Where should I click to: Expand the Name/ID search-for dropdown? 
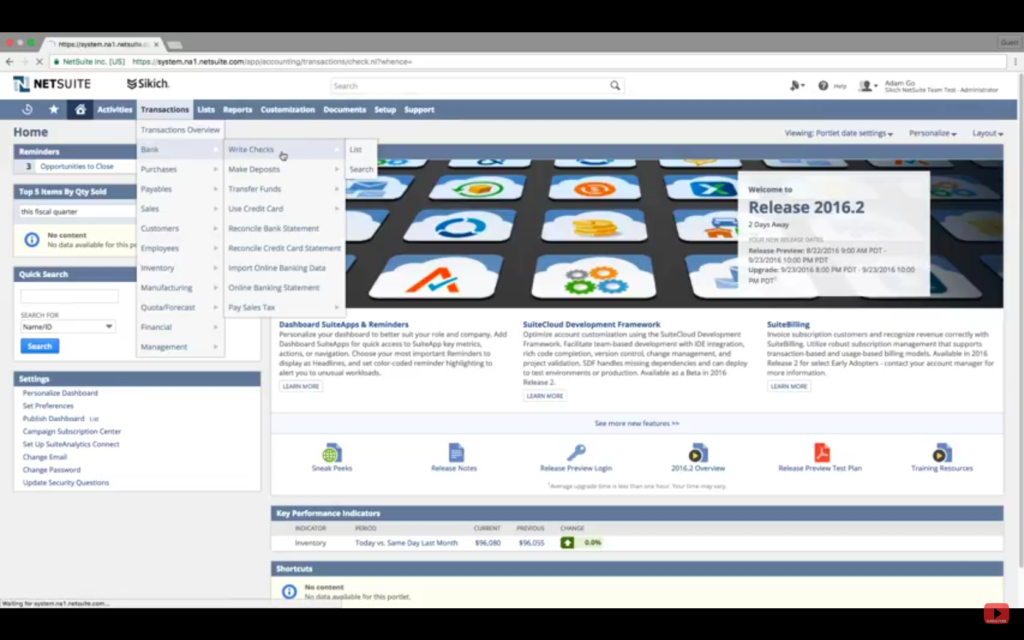click(68, 327)
